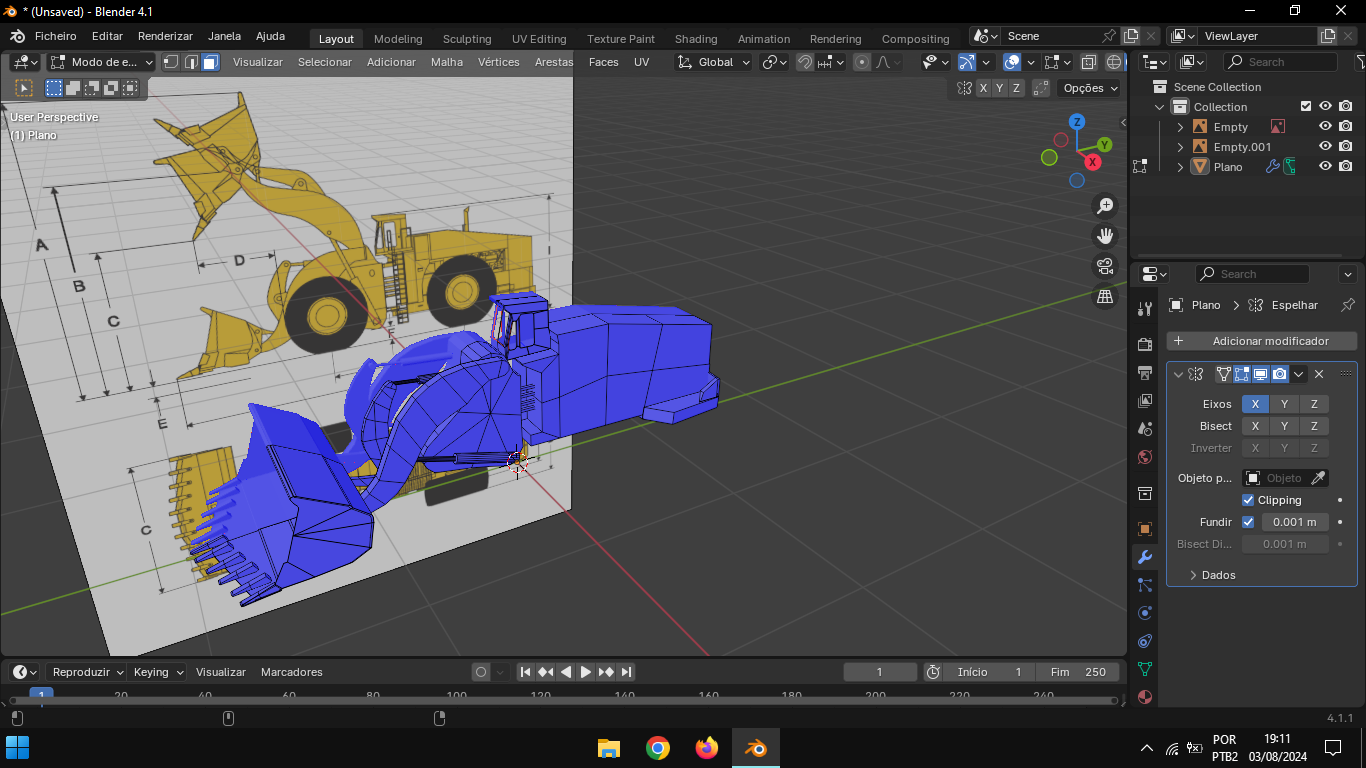This screenshot has width=1366, height=768.
Task: Open Output properties tab
Action: [x=1145, y=373]
